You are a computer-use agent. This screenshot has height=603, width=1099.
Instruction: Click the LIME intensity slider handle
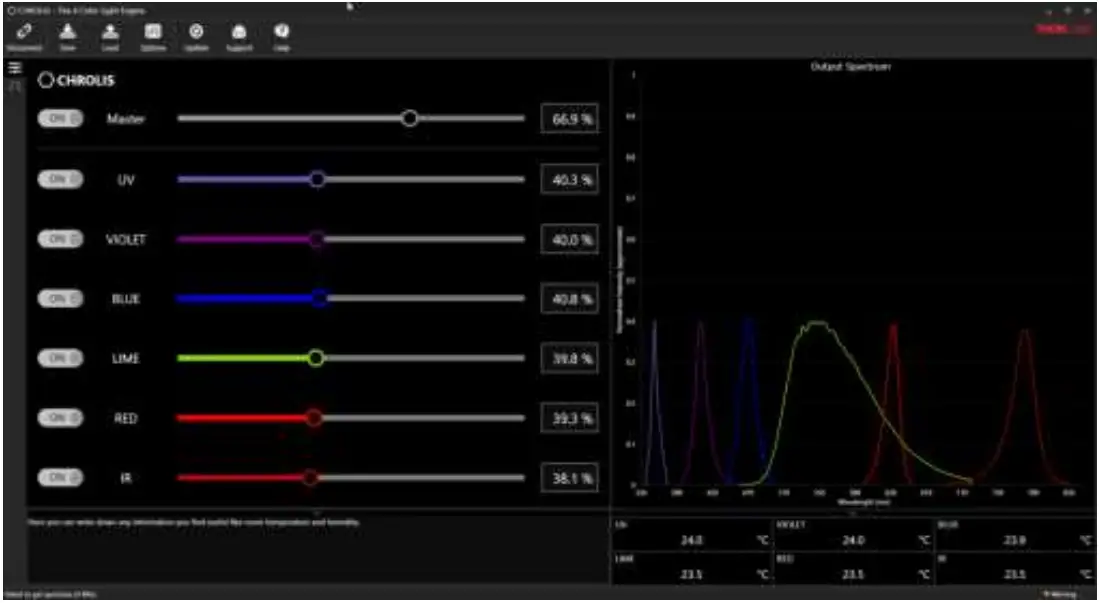[315, 356]
